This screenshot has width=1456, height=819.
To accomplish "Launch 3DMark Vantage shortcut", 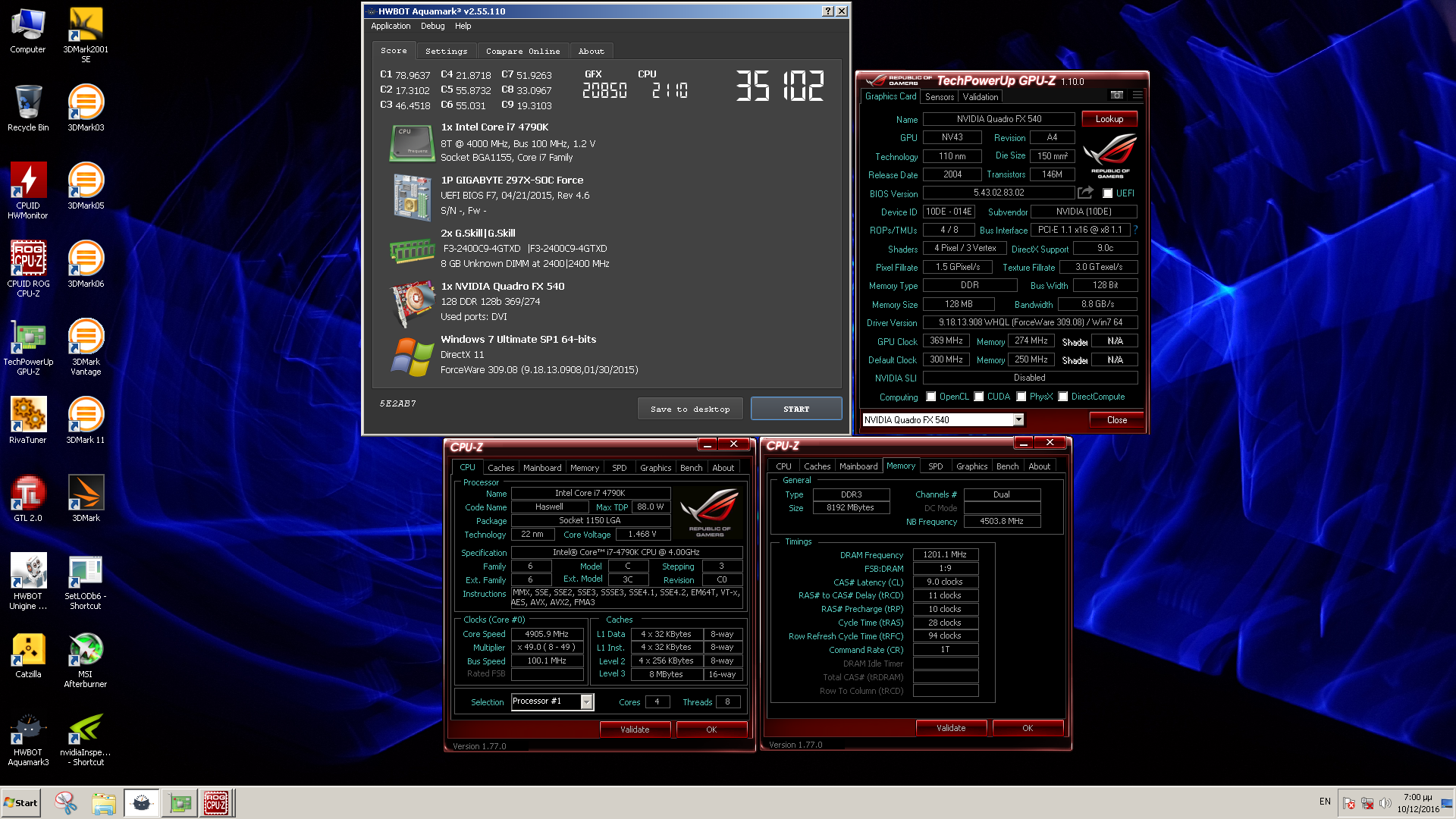I will coord(86,347).
